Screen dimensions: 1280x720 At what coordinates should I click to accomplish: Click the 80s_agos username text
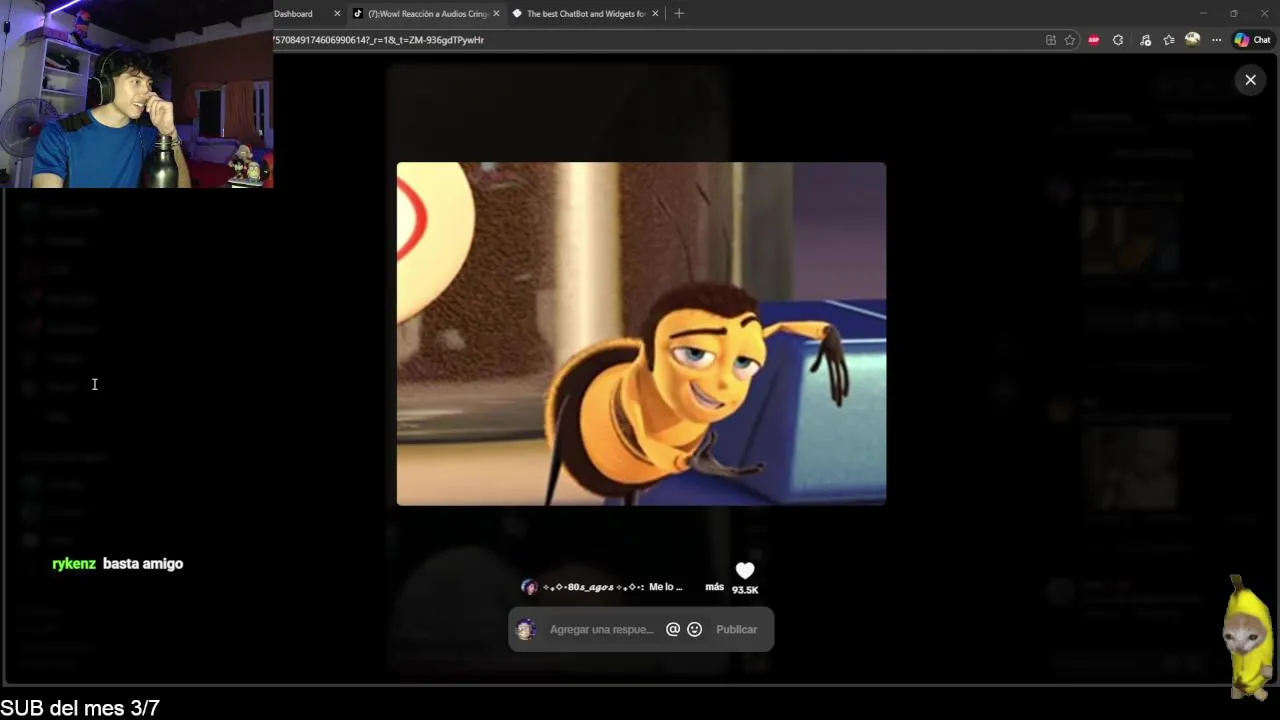coord(592,587)
